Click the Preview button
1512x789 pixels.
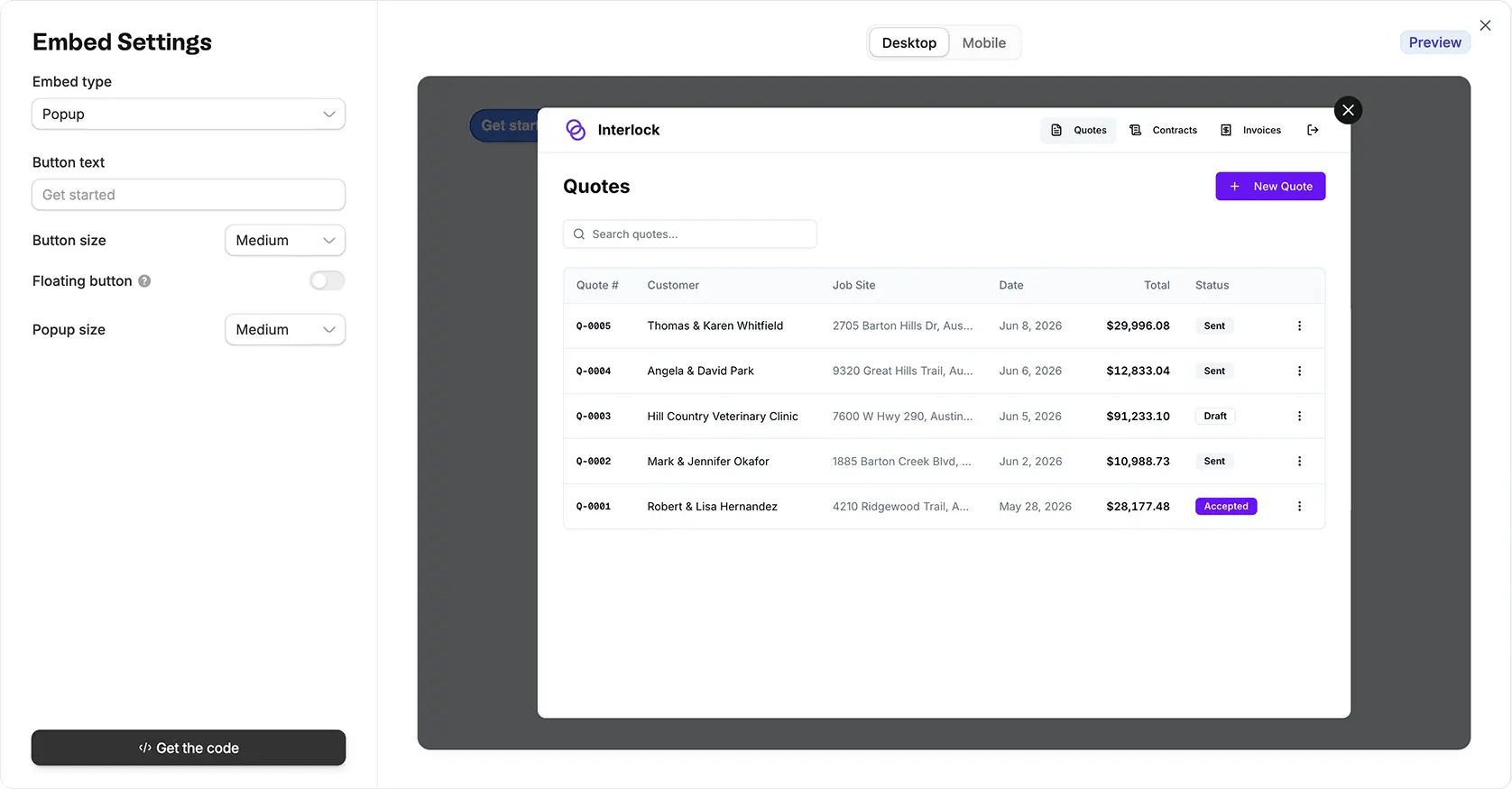[x=1434, y=42]
